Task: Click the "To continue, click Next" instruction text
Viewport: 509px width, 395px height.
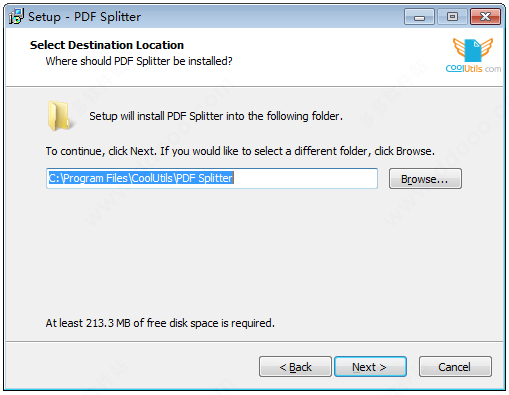Action: click(240, 151)
